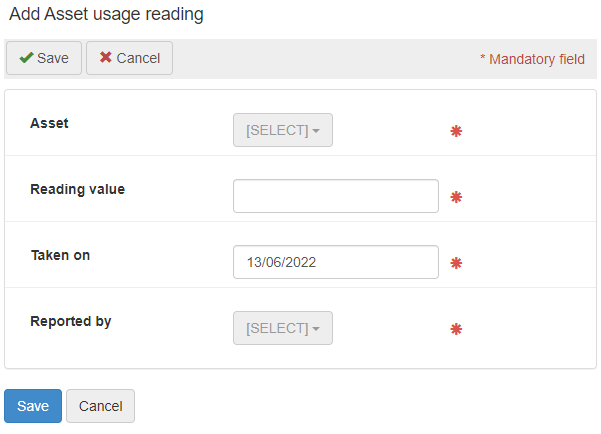Click the Taken on date field showing 13/06/2022

coord(335,262)
